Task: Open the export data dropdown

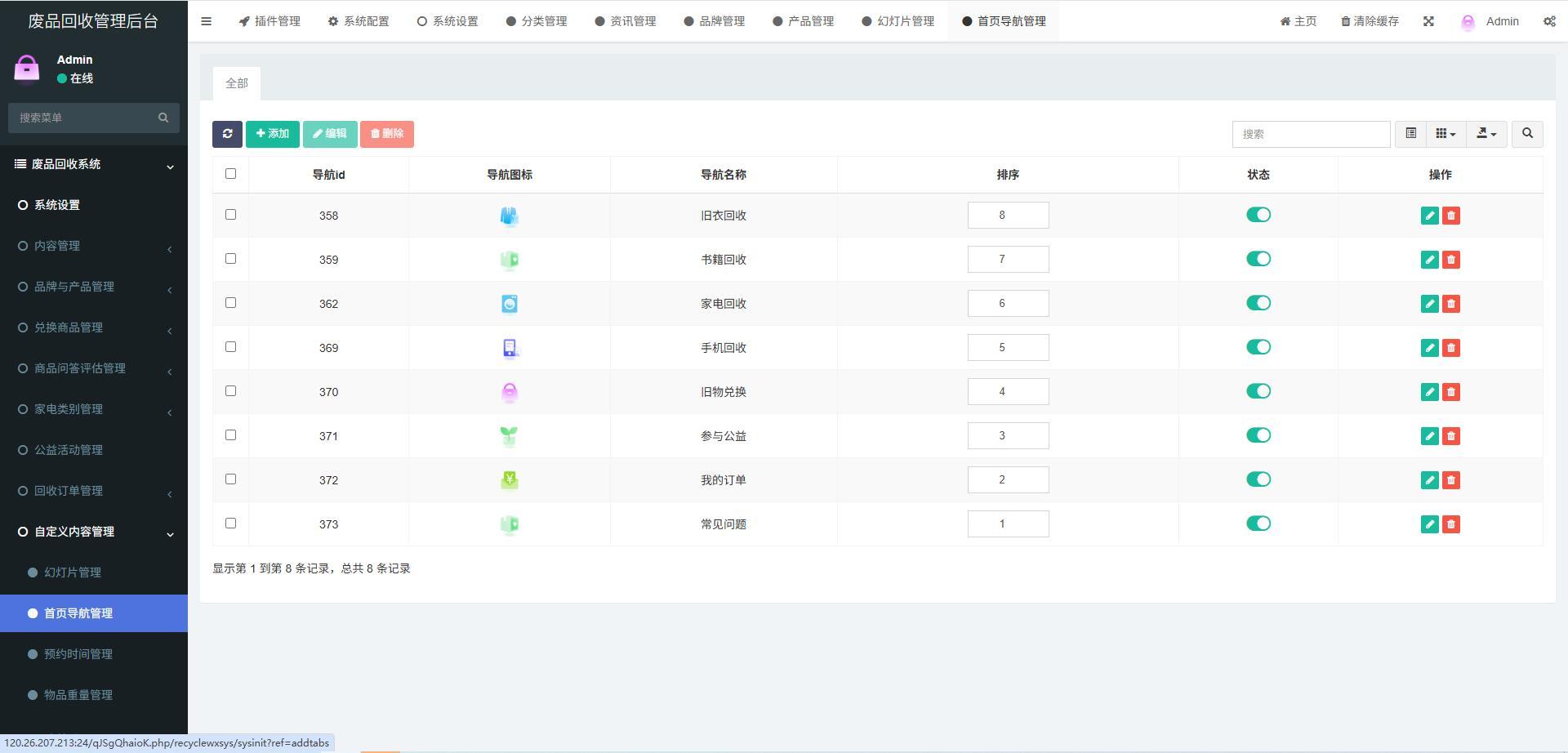Action: point(1486,133)
